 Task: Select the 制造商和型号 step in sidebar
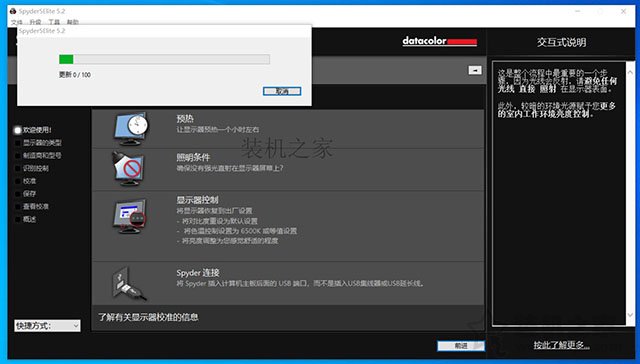click(x=38, y=155)
